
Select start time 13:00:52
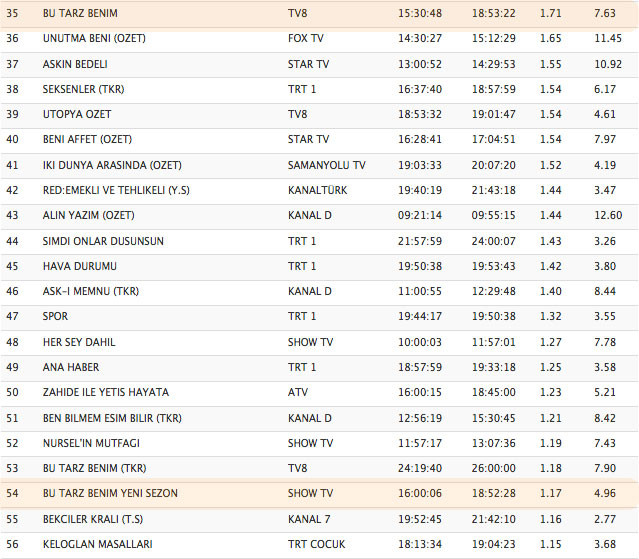coord(420,64)
